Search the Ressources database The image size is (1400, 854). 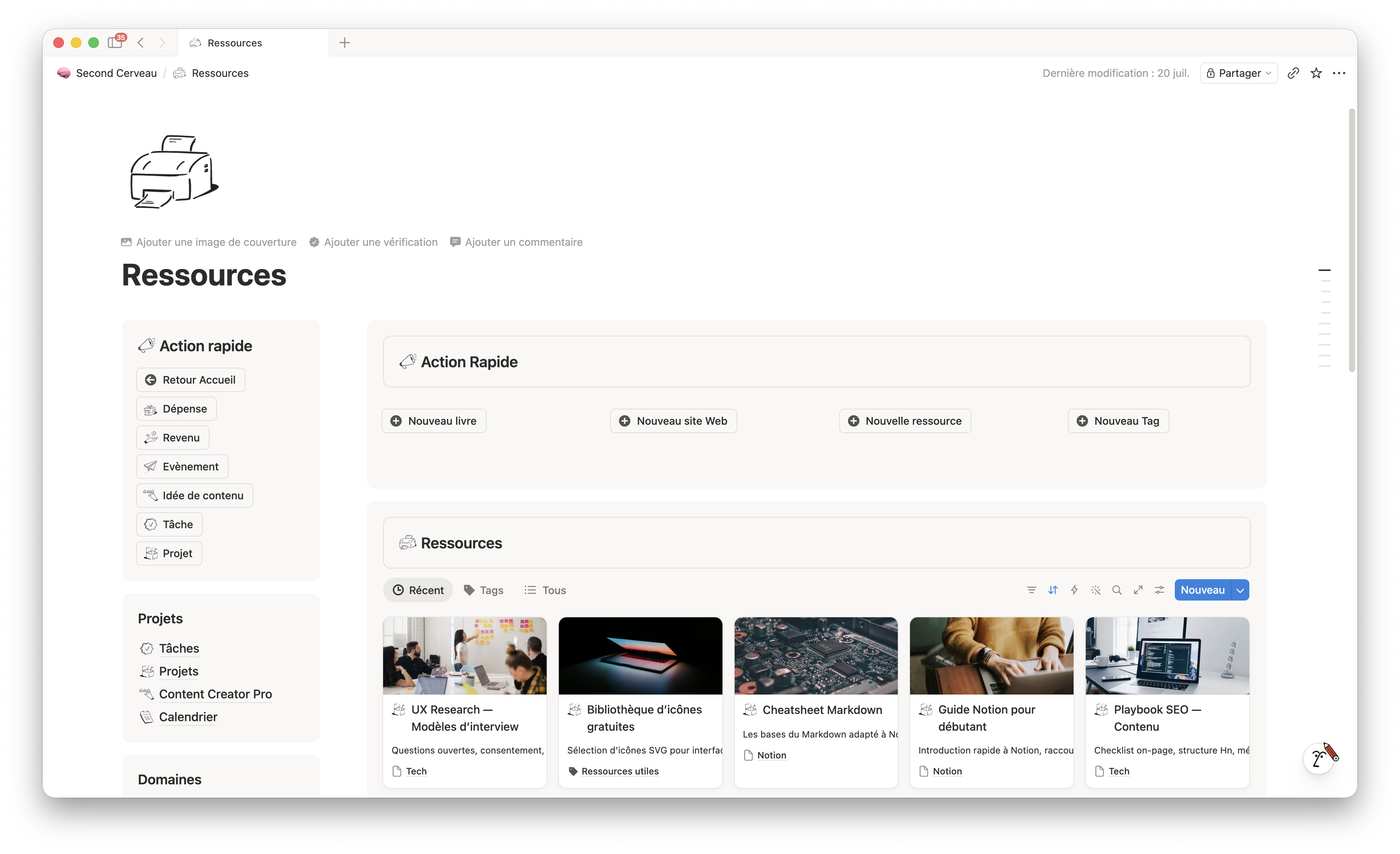click(1117, 590)
